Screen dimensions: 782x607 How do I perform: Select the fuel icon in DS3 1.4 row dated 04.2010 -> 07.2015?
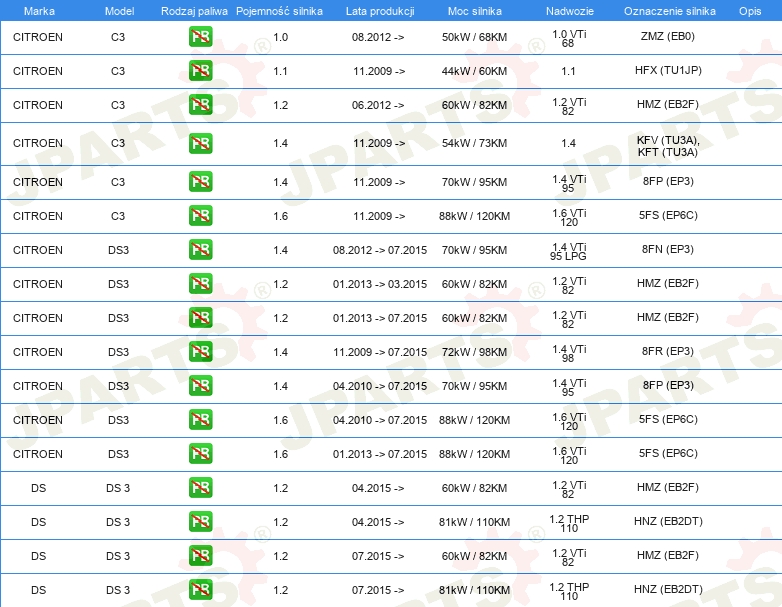click(x=200, y=386)
